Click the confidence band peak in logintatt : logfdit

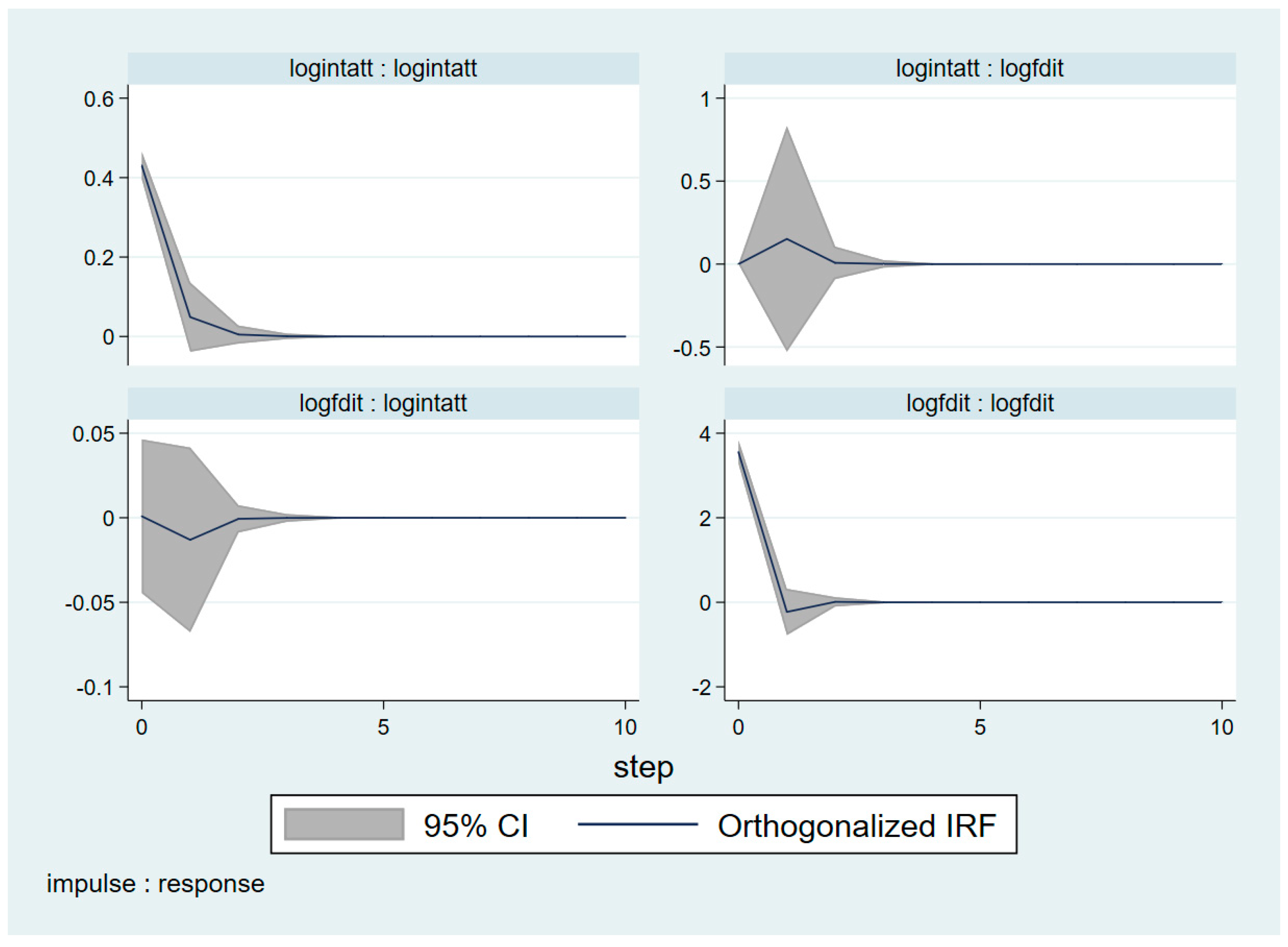point(787,127)
